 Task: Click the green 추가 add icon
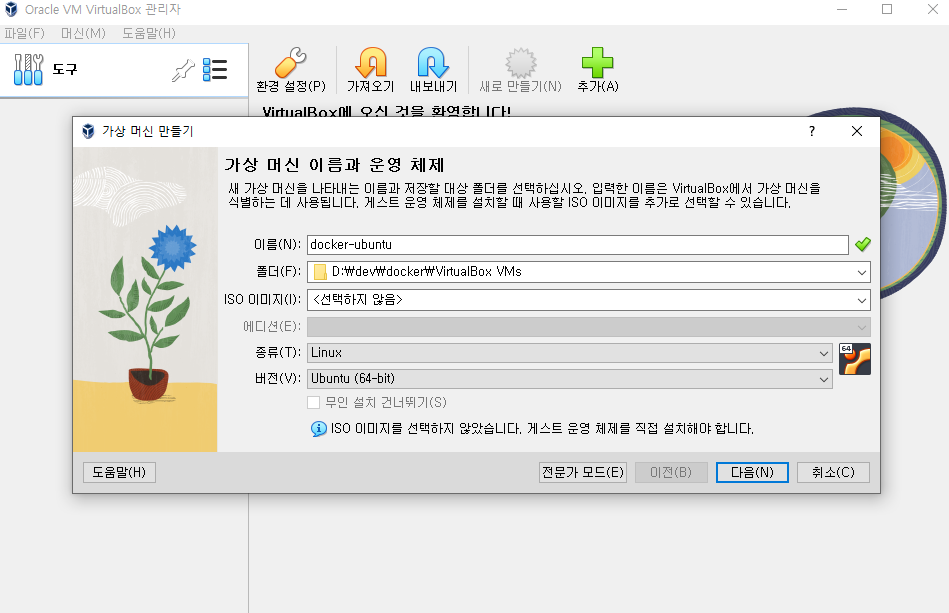597,62
